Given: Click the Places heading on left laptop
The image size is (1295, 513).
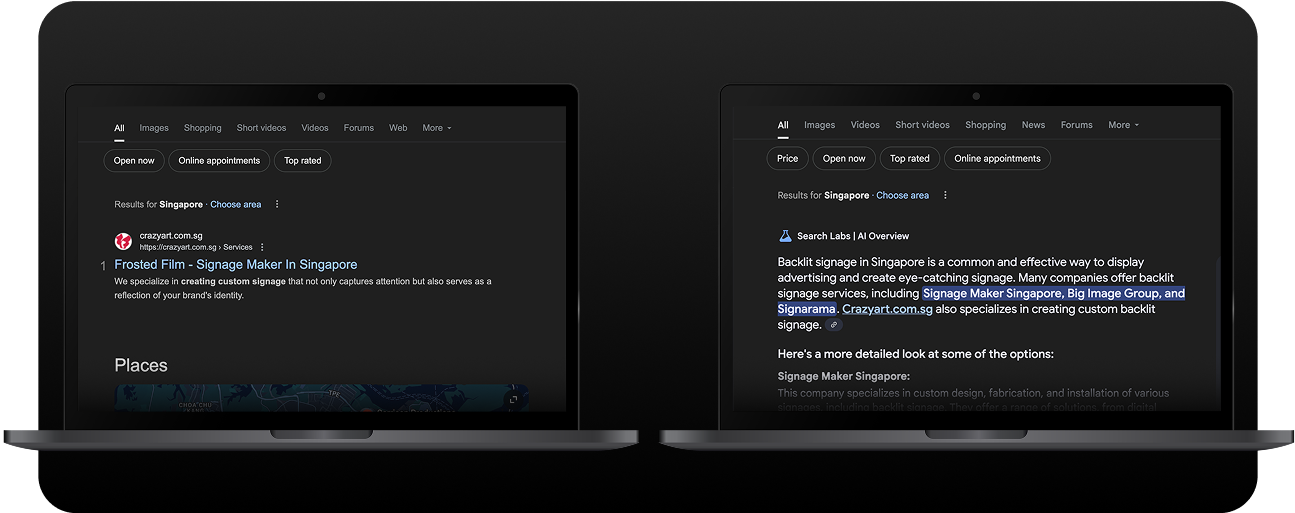Looking at the screenshot, I should point(141,365).
